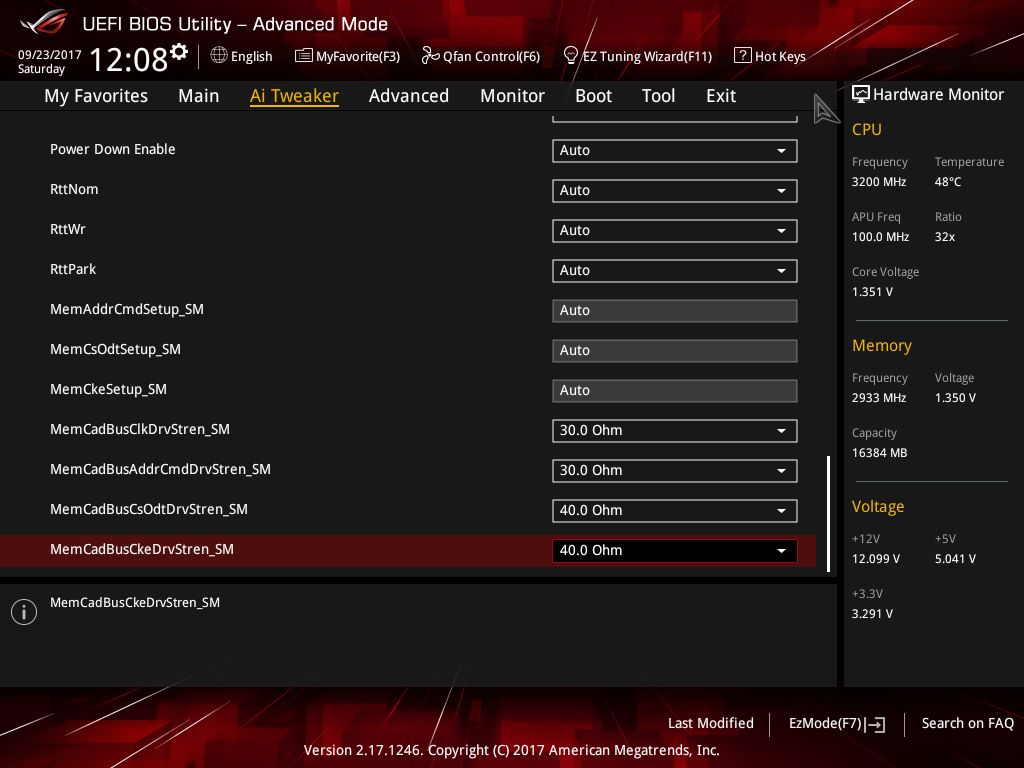Expand the RttNom Auto dropdown
Viewport: 1024px width, 768px height.
(675, 191)
